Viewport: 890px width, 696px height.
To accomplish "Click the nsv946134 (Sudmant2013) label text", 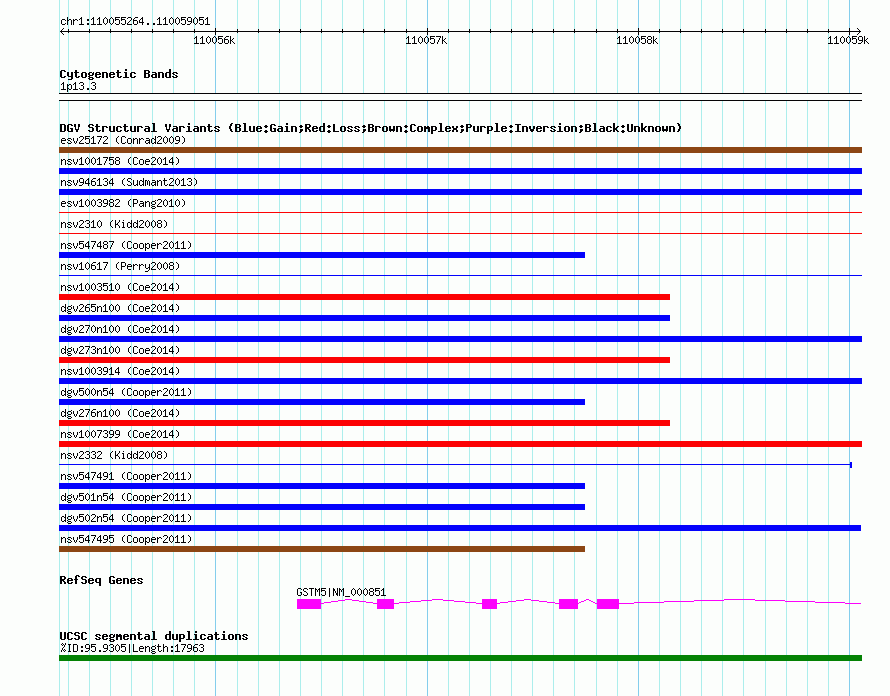I will [x=129, y=182].
